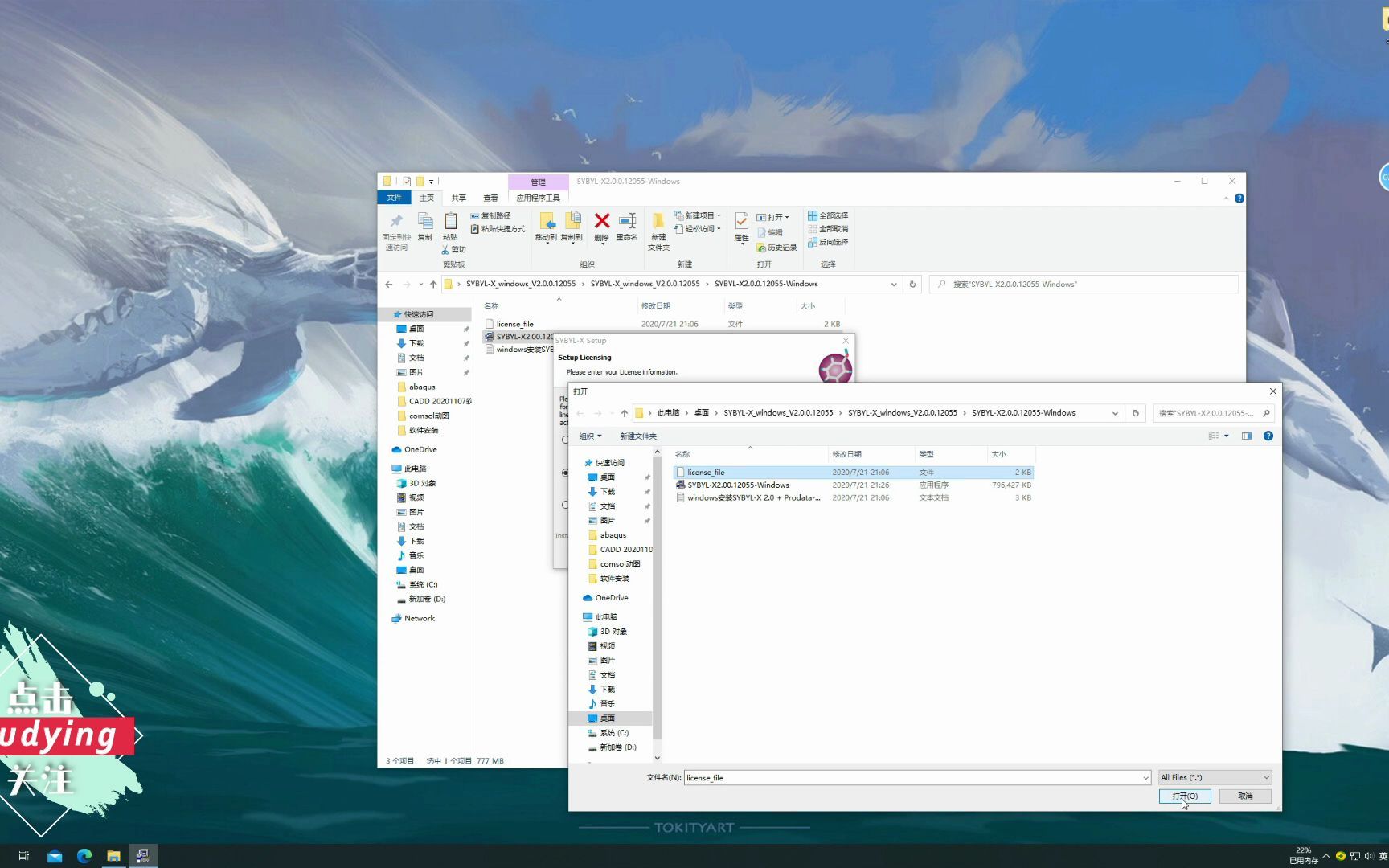Image resolution: width=1389 pixels, height=868 pixels.
Task: Expand the 组织 (Organize) menu in Open dialog
Action: click(590, 436)
